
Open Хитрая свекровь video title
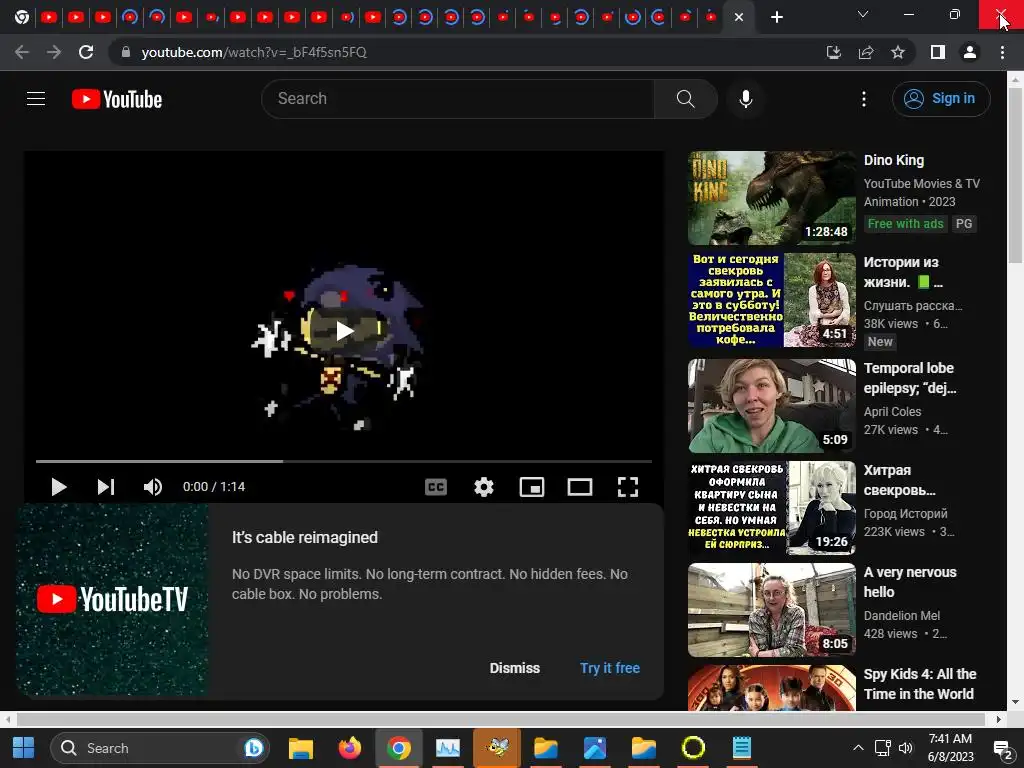pyautogui.click(x=899, y=479)
